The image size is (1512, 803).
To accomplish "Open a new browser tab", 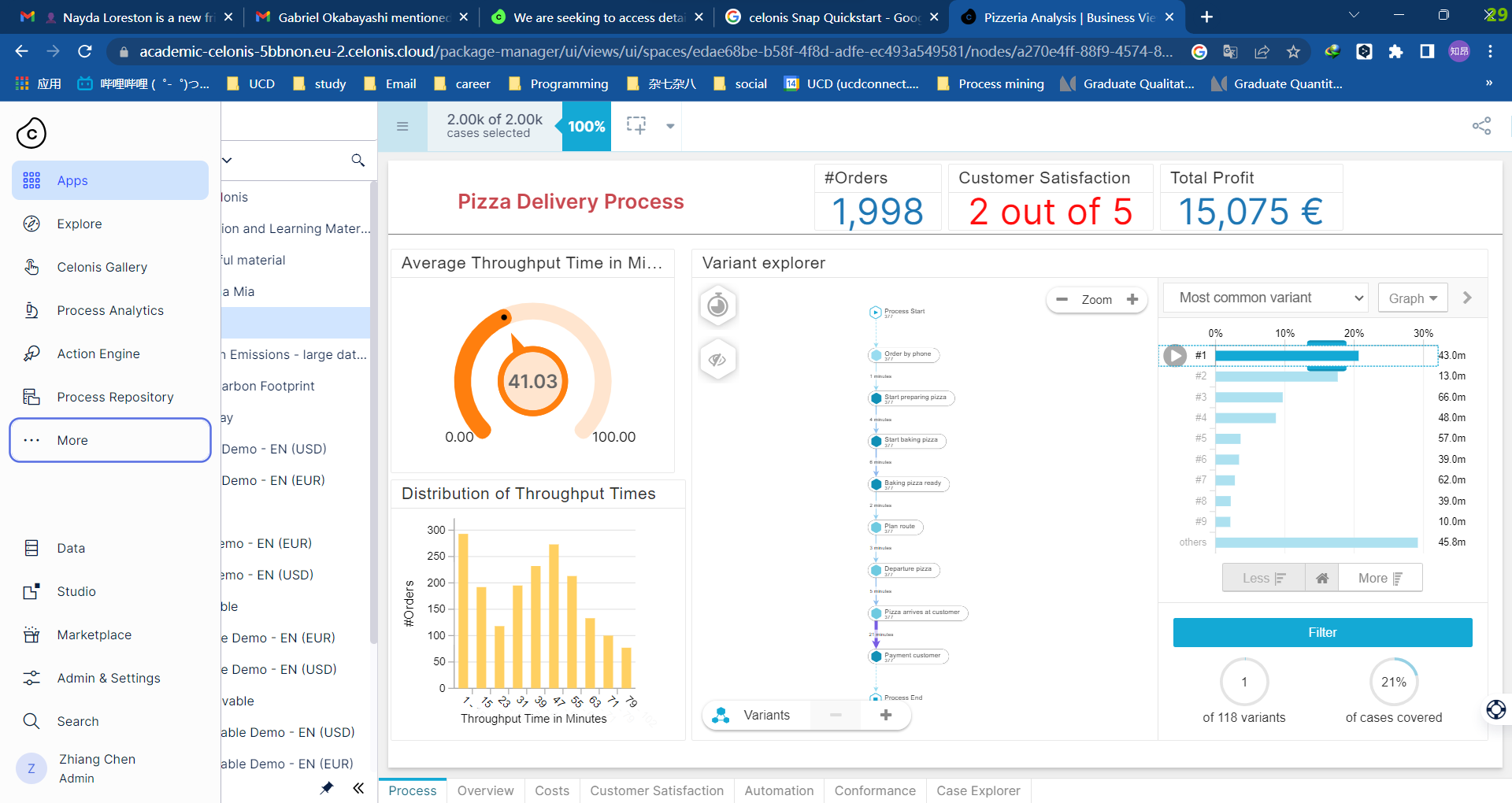I will pos(1206,17).
